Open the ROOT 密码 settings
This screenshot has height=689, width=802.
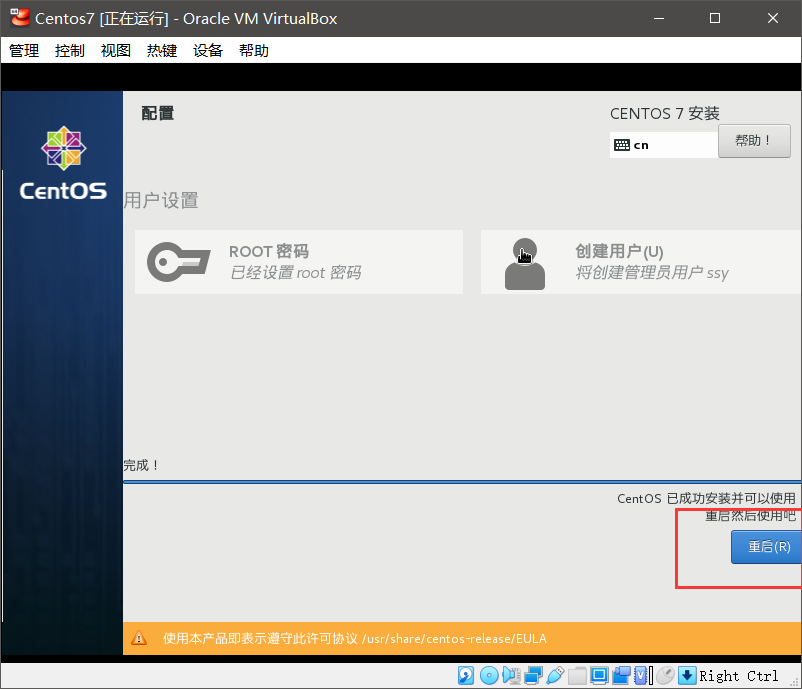tap(299, 262)
